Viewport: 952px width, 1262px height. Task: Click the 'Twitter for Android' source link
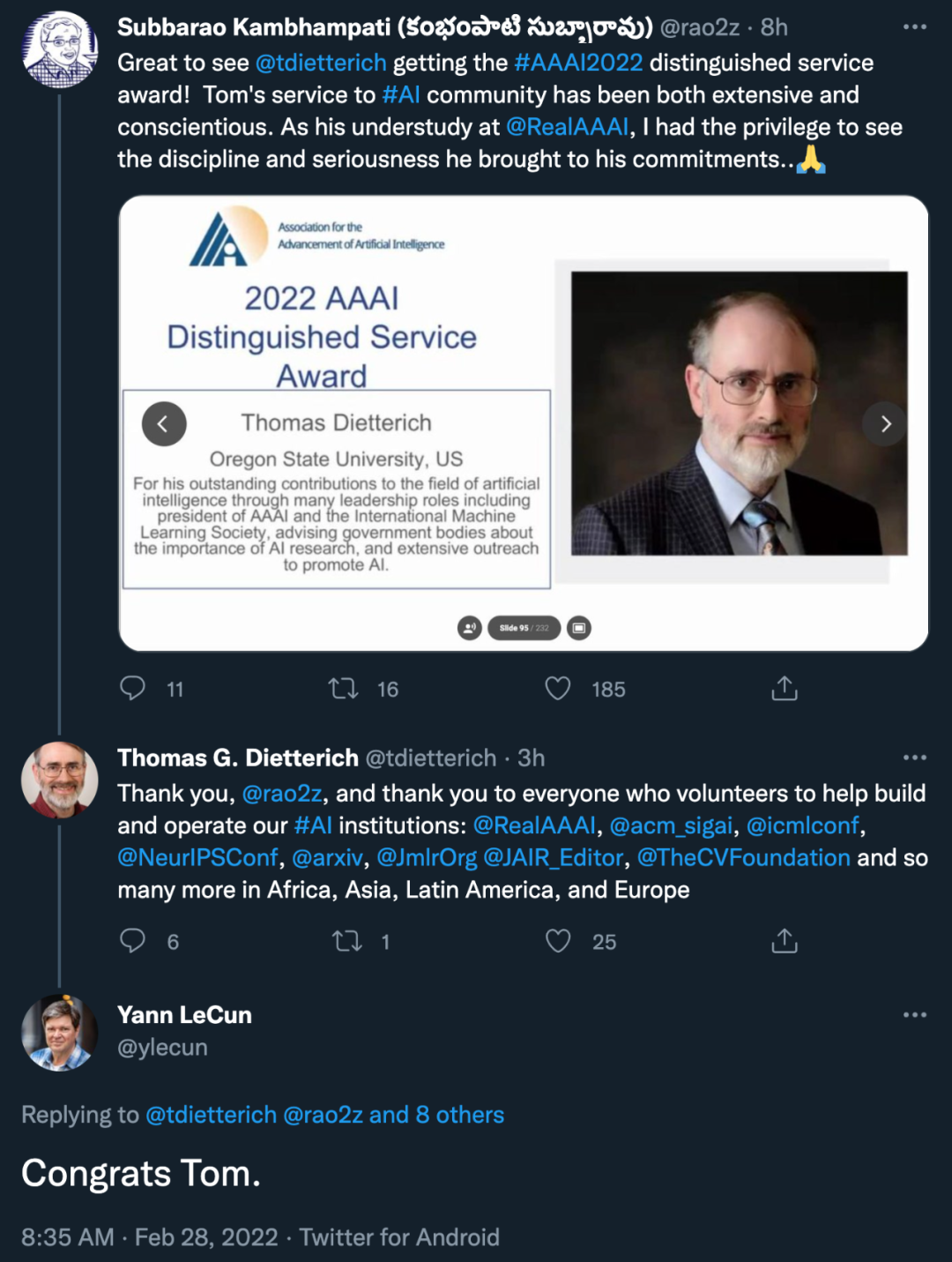[399, 1237]
